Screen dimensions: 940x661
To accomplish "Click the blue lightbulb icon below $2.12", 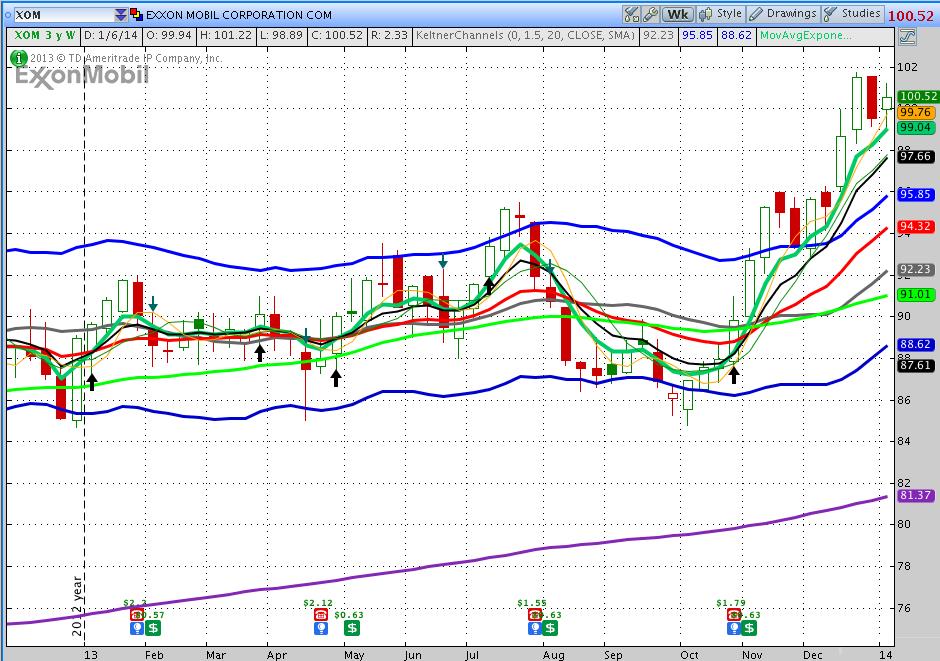I will [x=321, y=628].
